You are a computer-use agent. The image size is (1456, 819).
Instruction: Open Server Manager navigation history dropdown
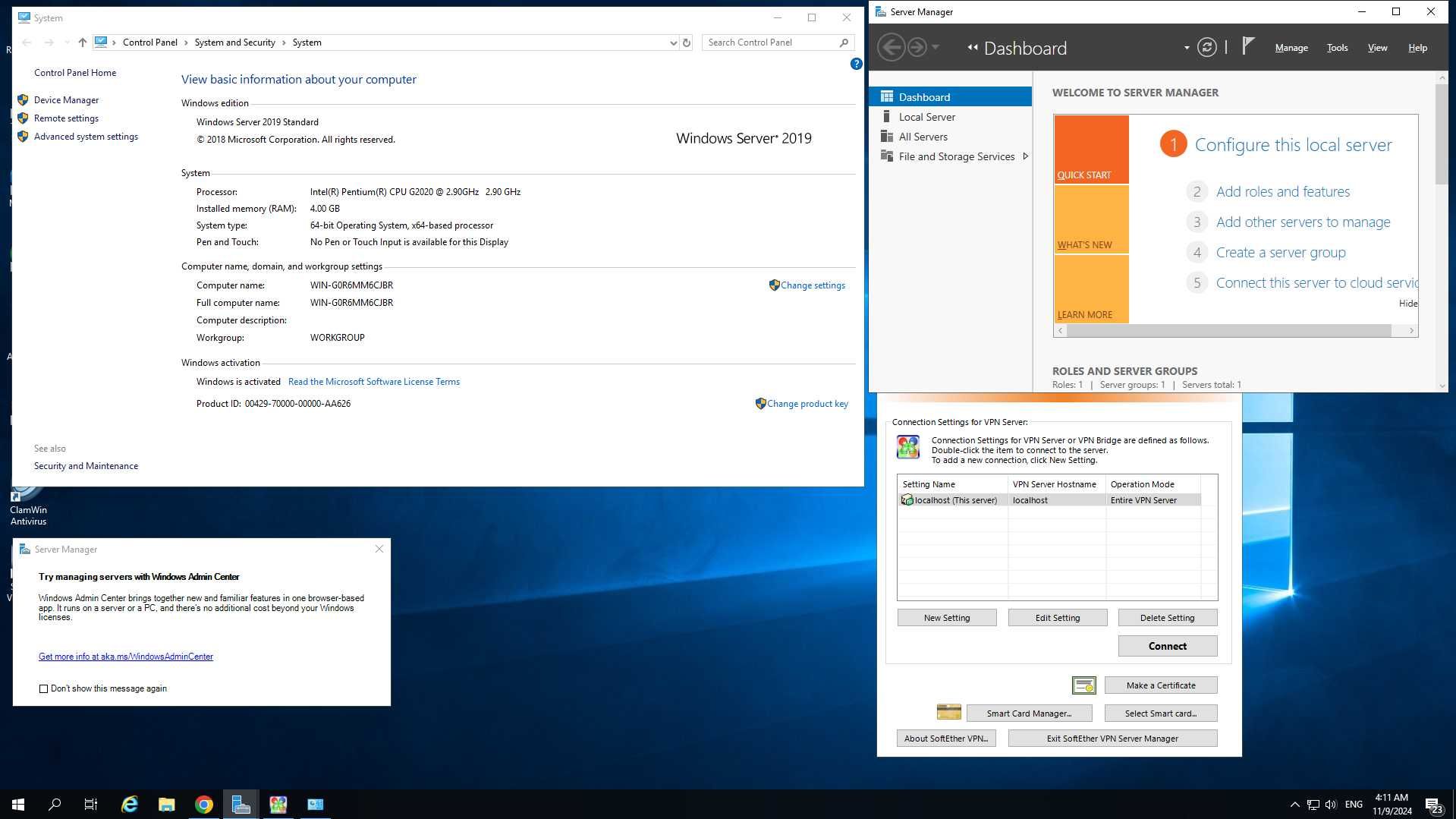pyautogui.click(x=936, y=48)
